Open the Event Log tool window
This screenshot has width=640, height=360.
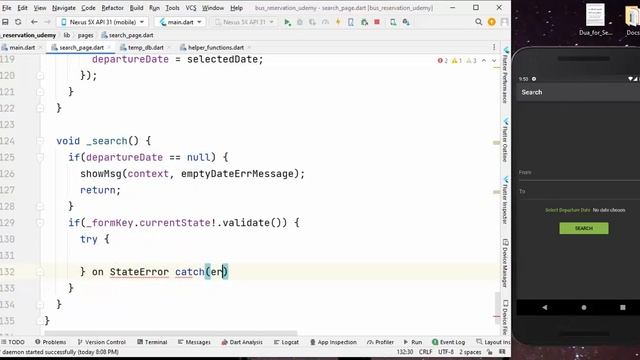pos(449,342)
